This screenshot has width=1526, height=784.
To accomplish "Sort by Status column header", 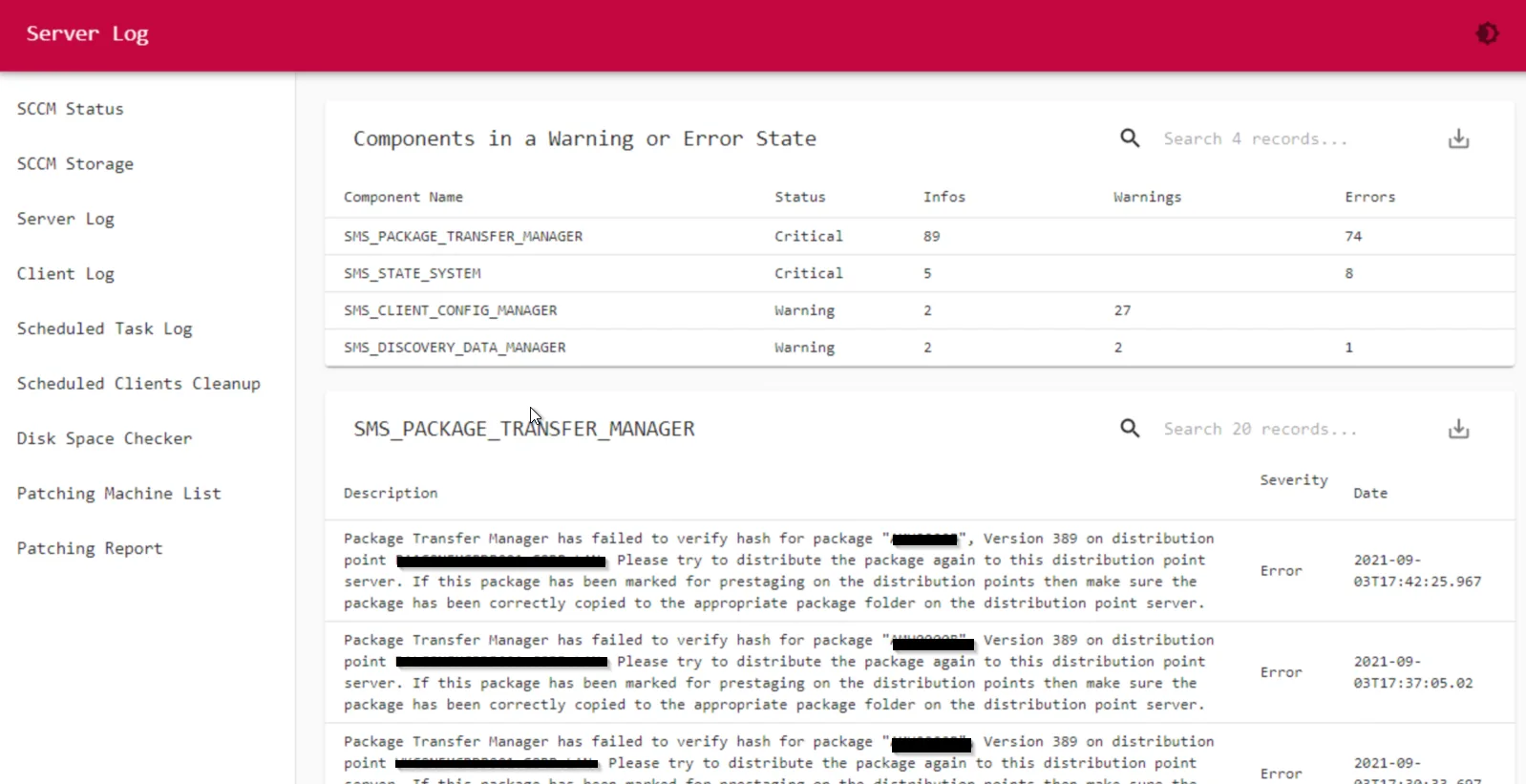I will click(800, 197).
